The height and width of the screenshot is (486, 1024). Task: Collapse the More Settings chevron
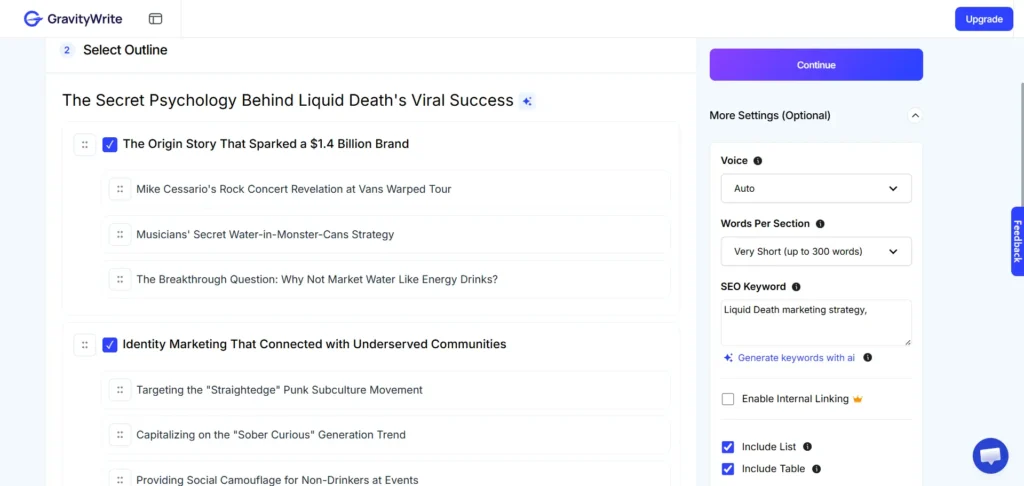[915, 116]
